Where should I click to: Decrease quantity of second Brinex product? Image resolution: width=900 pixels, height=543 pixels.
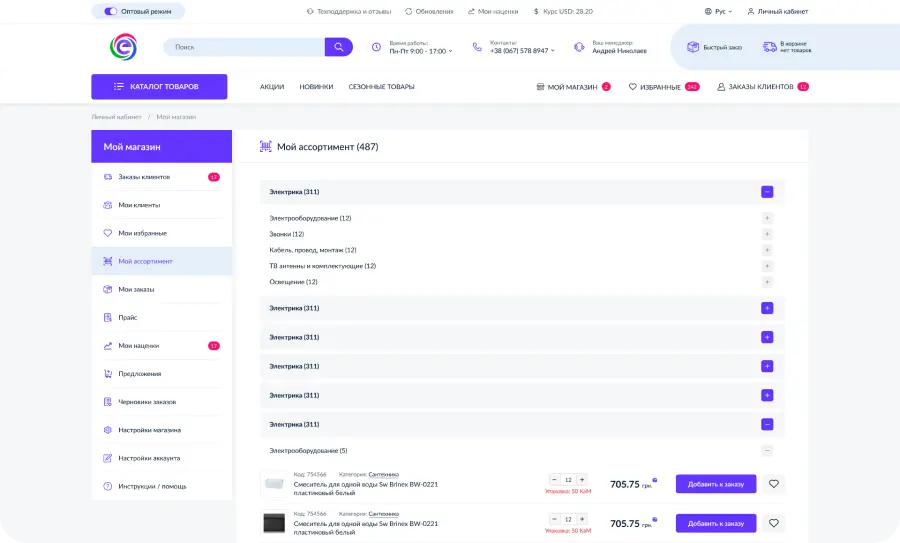tap(554, 519)
